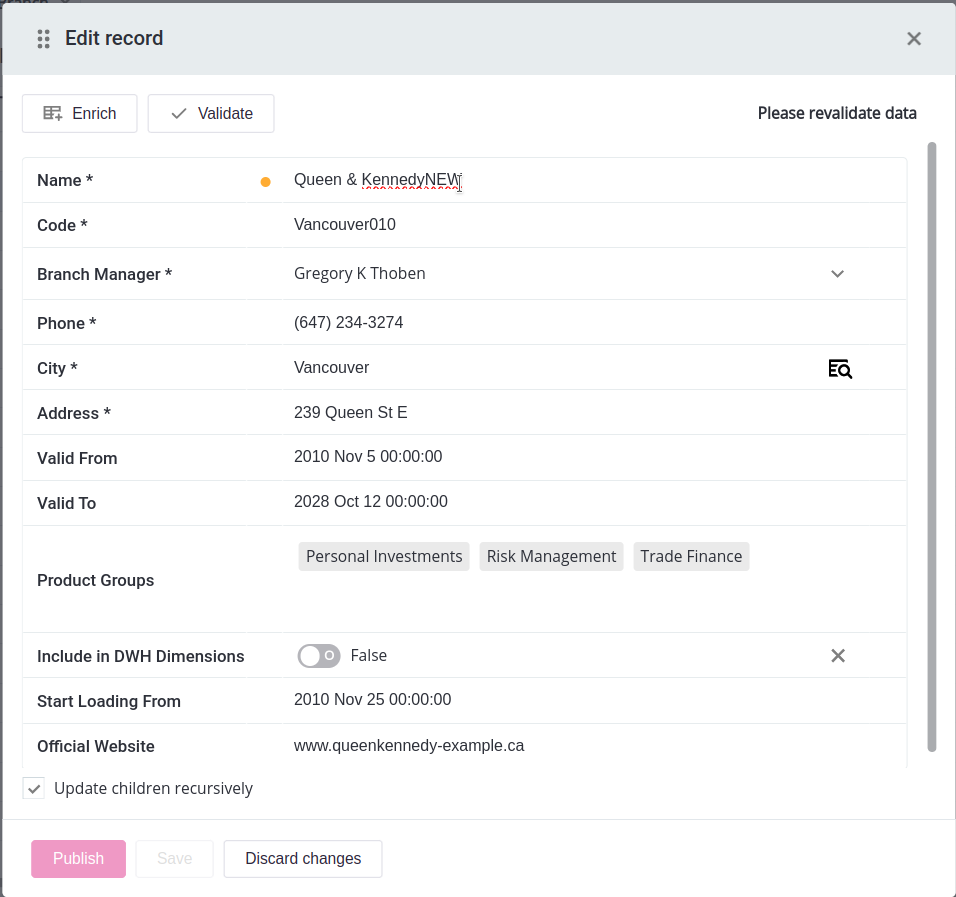956x897 pixels.
Task: Toggle the Include in DWH Dimensions switch
Action: pyautogui.click(x=319, y=656)
